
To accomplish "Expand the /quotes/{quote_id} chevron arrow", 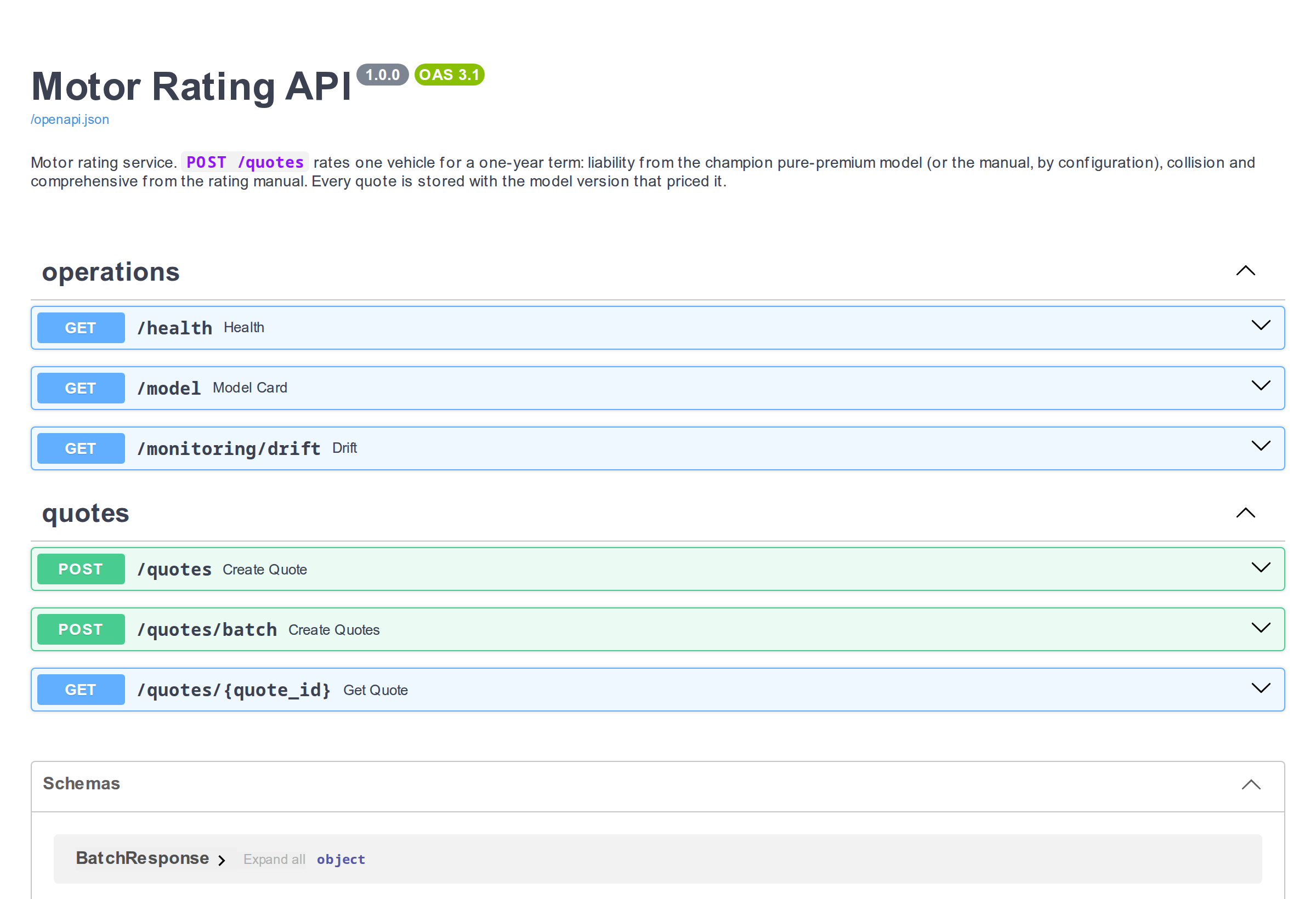I will [x=1261, y=689].
